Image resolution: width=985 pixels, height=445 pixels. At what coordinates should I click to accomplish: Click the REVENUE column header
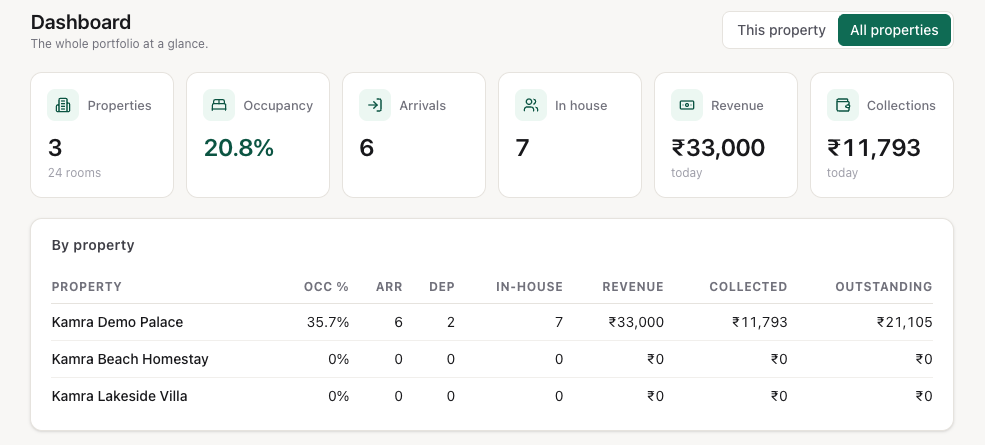[x=633, y=287]
